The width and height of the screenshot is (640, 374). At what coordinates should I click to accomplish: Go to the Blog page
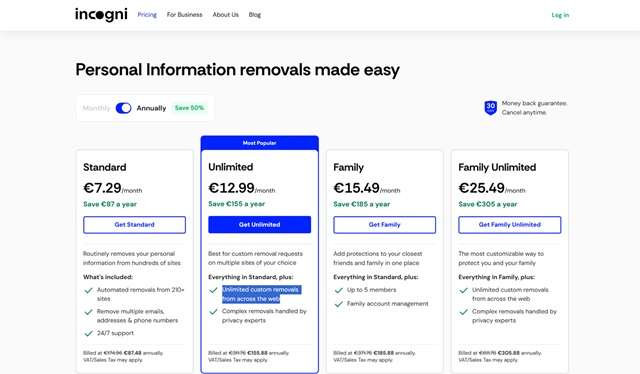pos(255,15)
